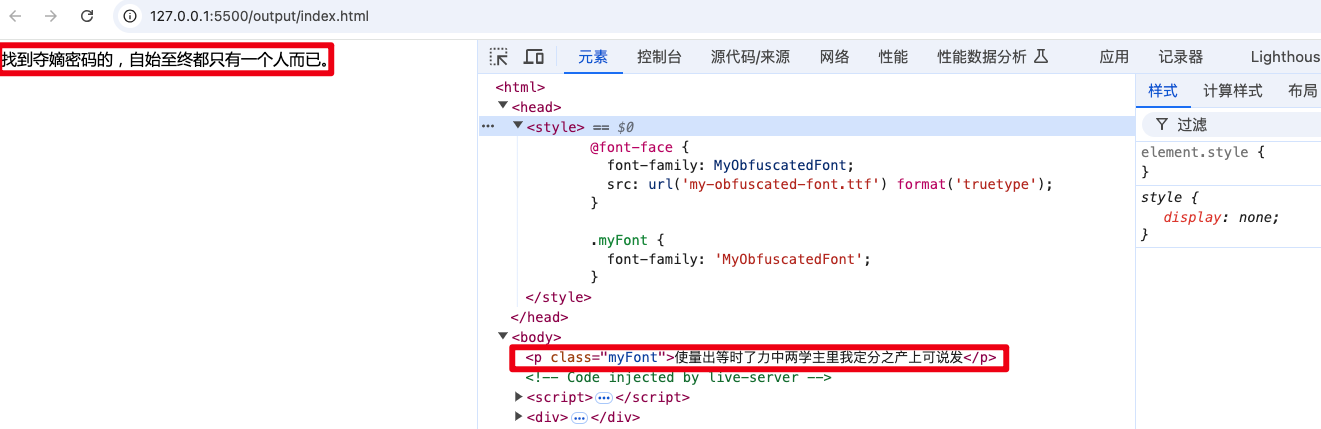Select the closing </style> tag row

click(x=558, y=297)
